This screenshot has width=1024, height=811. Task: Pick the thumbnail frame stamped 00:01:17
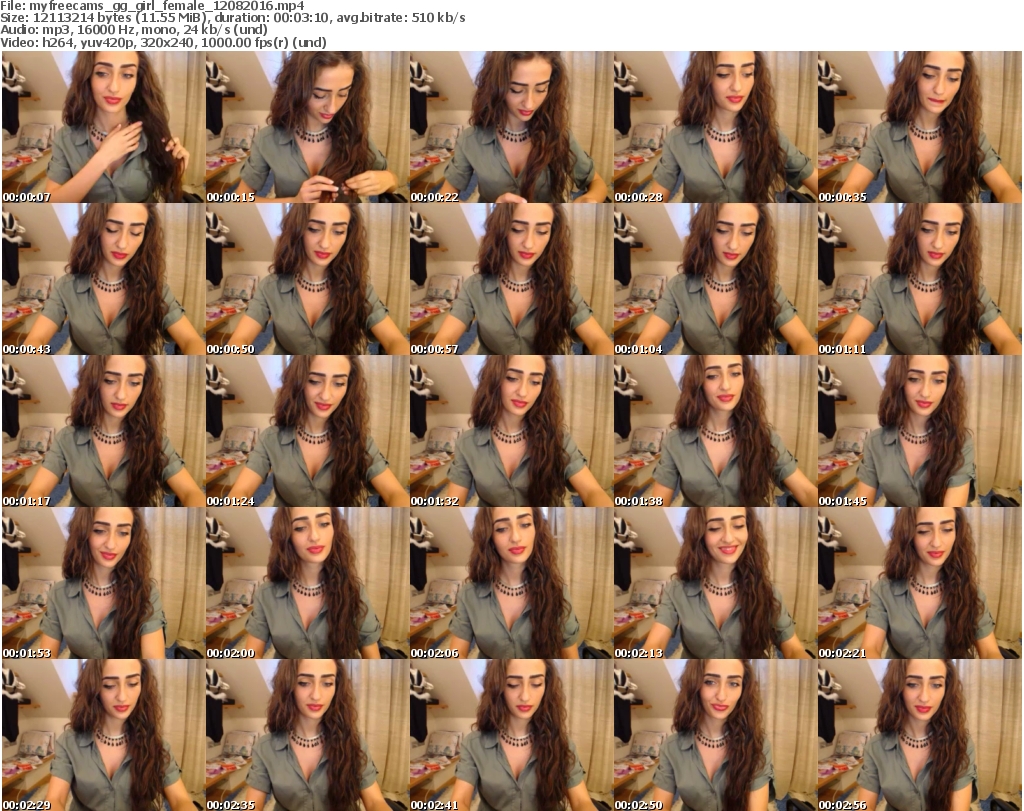[x=103, y=432]
